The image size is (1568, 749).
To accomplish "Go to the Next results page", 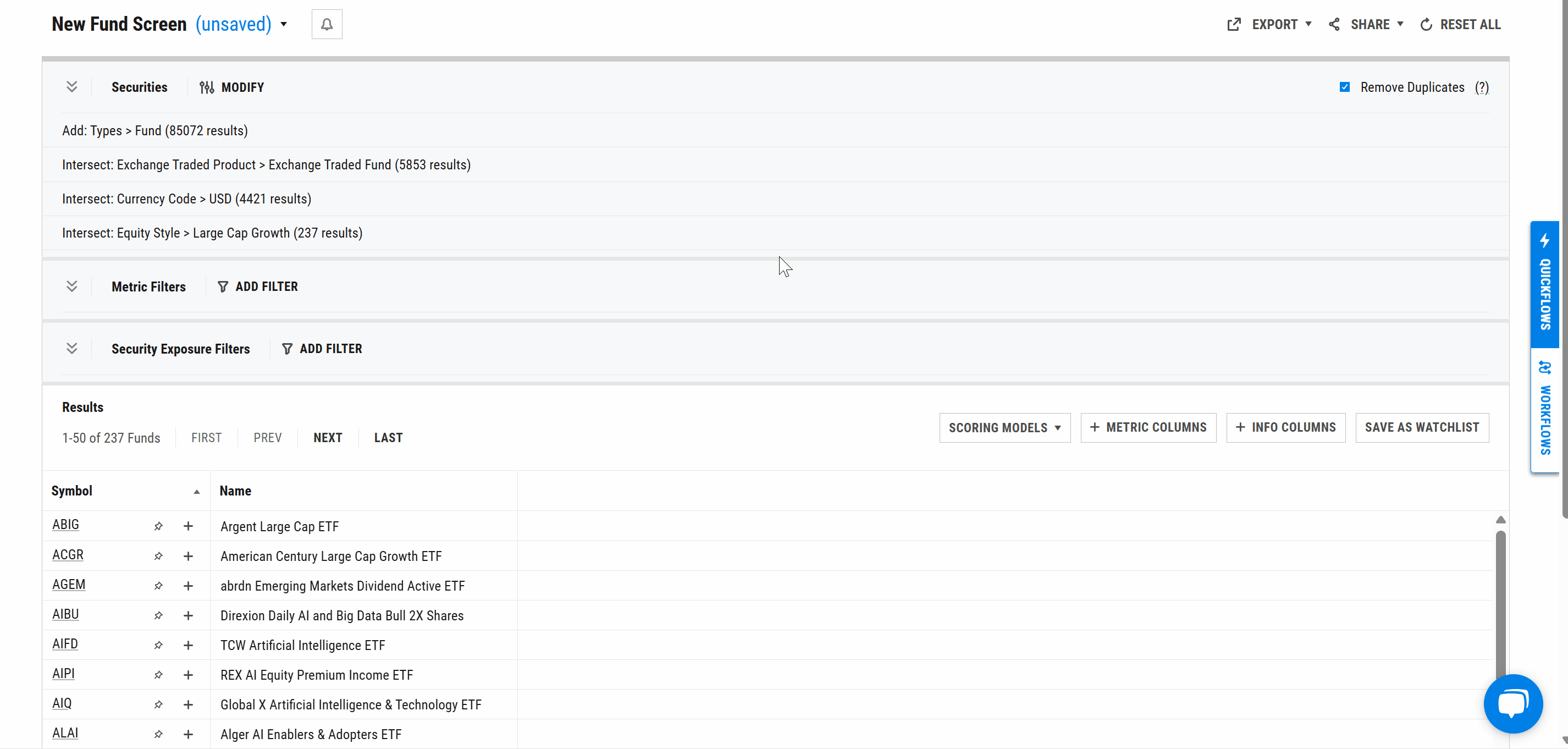I will [328, 438].
